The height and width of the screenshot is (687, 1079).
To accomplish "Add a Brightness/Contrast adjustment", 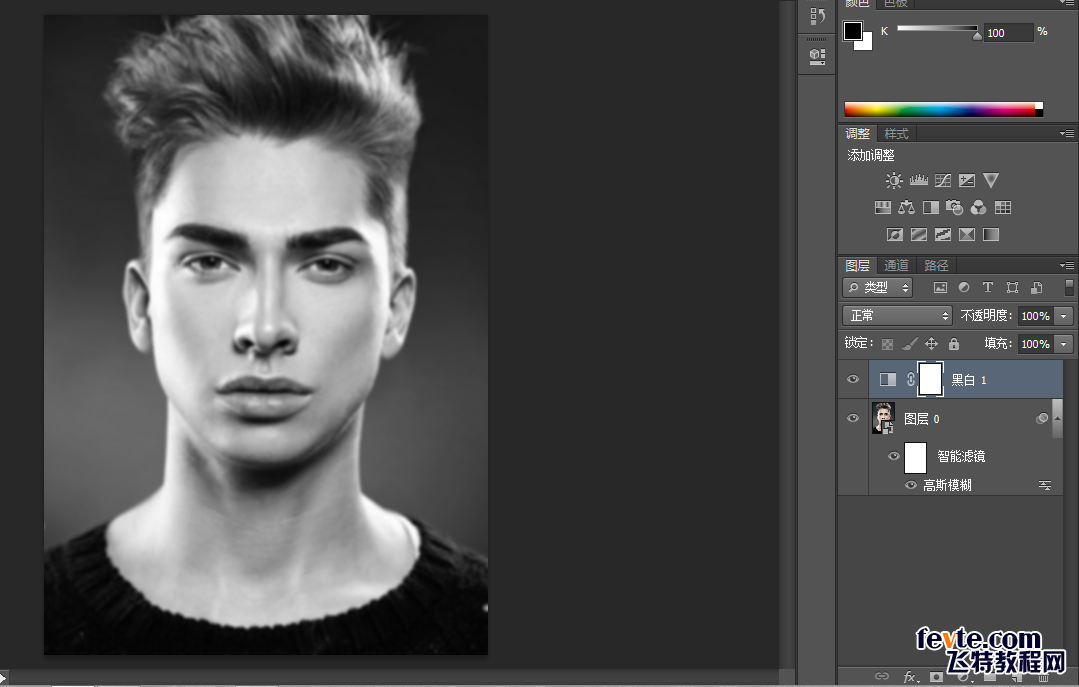I will tap(893, 180).
